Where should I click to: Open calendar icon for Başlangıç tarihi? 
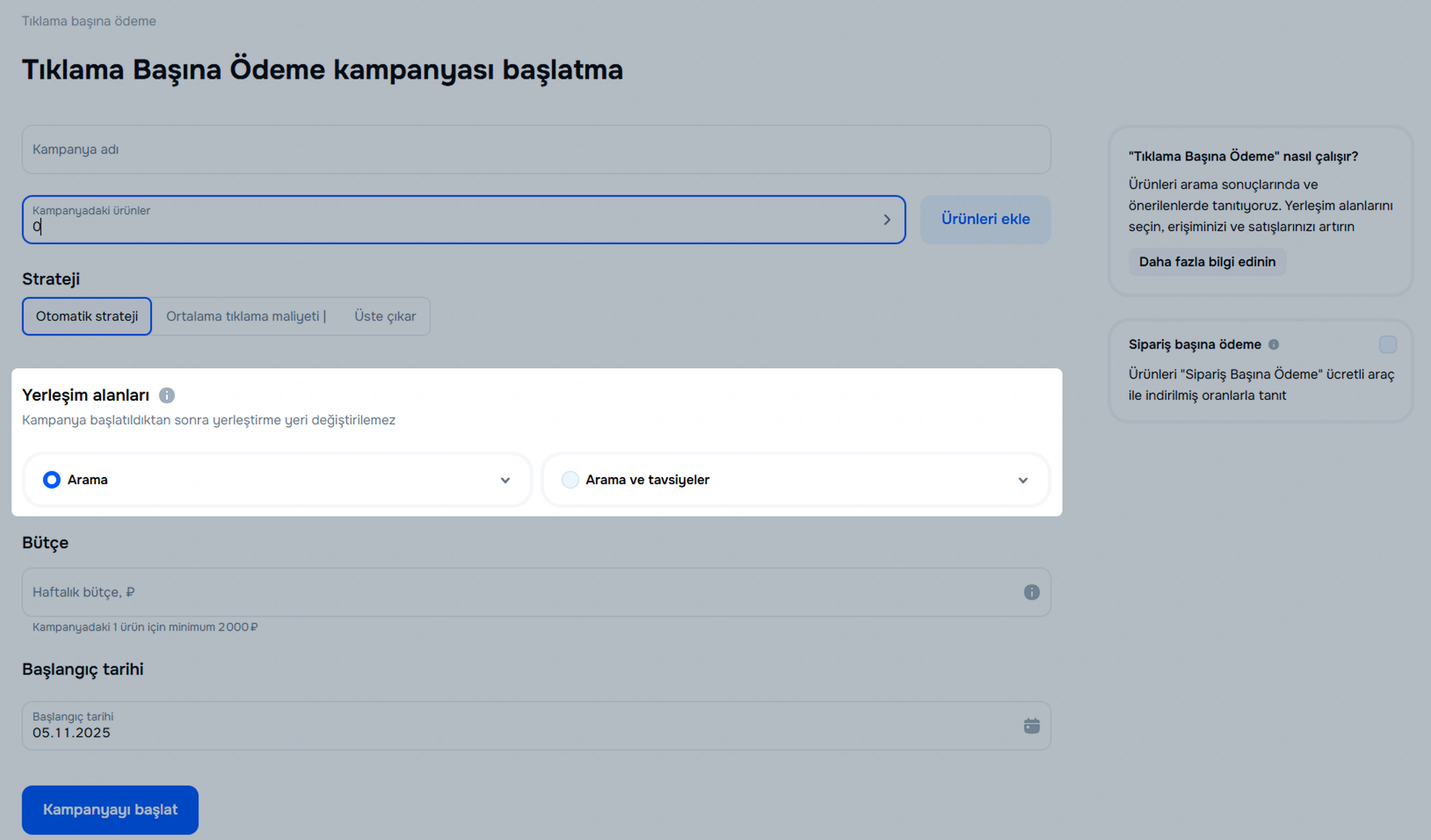point(1031,726)
